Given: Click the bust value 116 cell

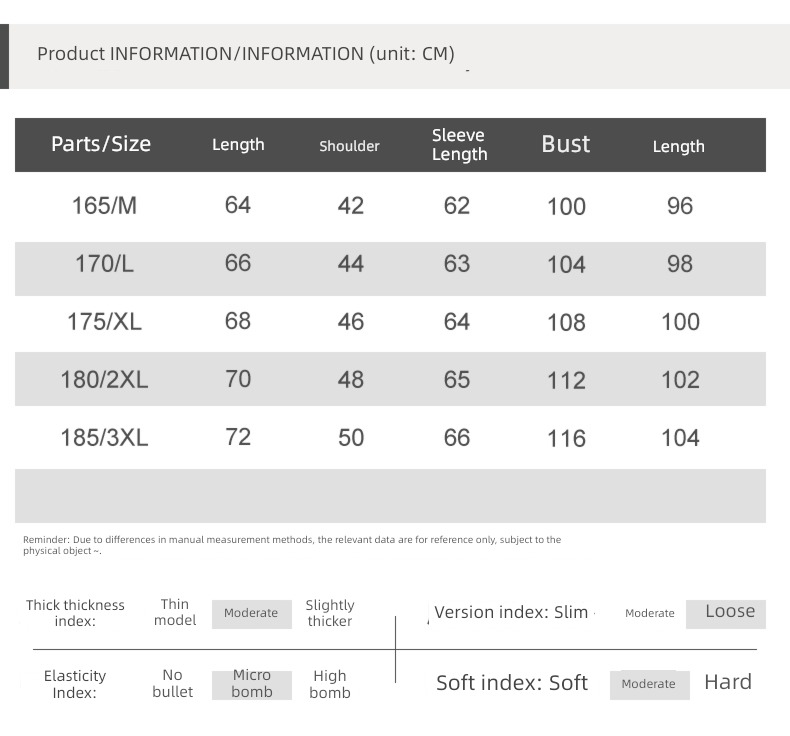Looking at the screenshot, I should click(566, 438).
